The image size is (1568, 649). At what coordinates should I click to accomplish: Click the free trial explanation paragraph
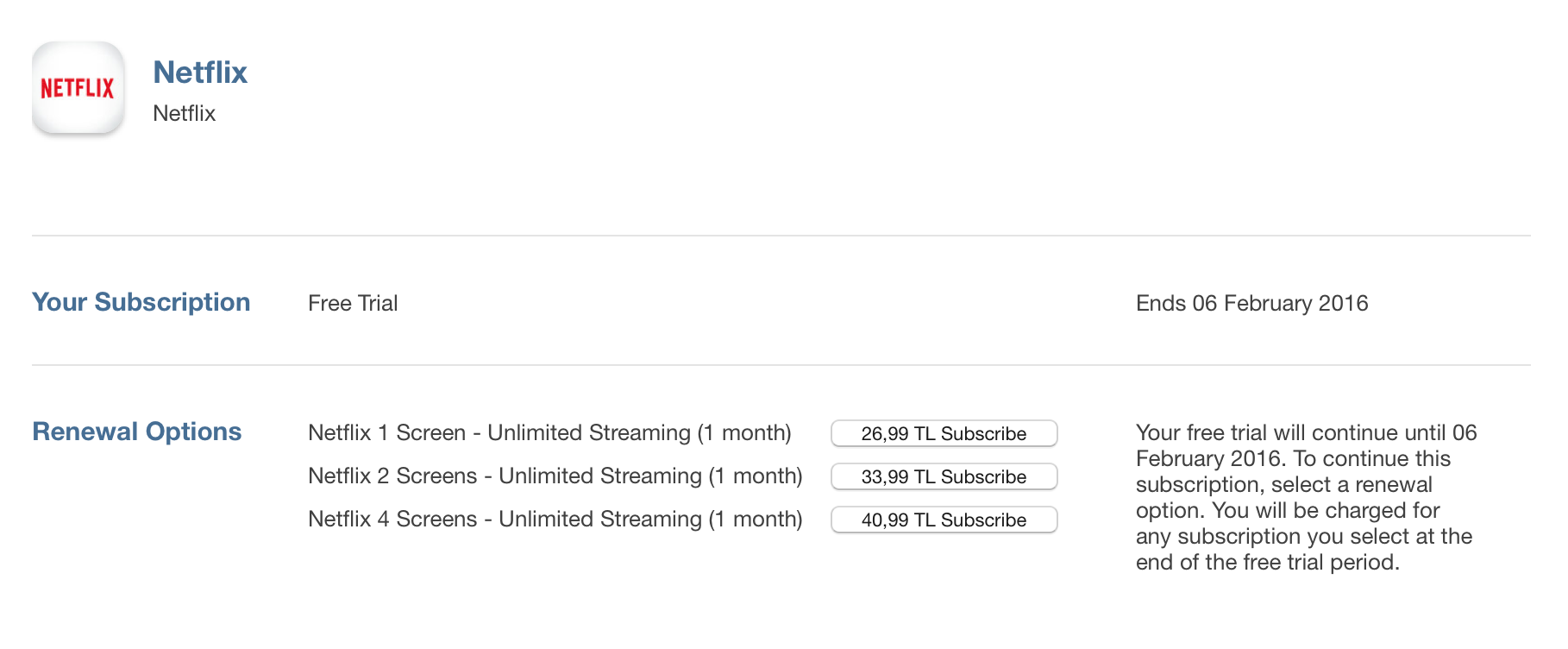click(1307, 497)
